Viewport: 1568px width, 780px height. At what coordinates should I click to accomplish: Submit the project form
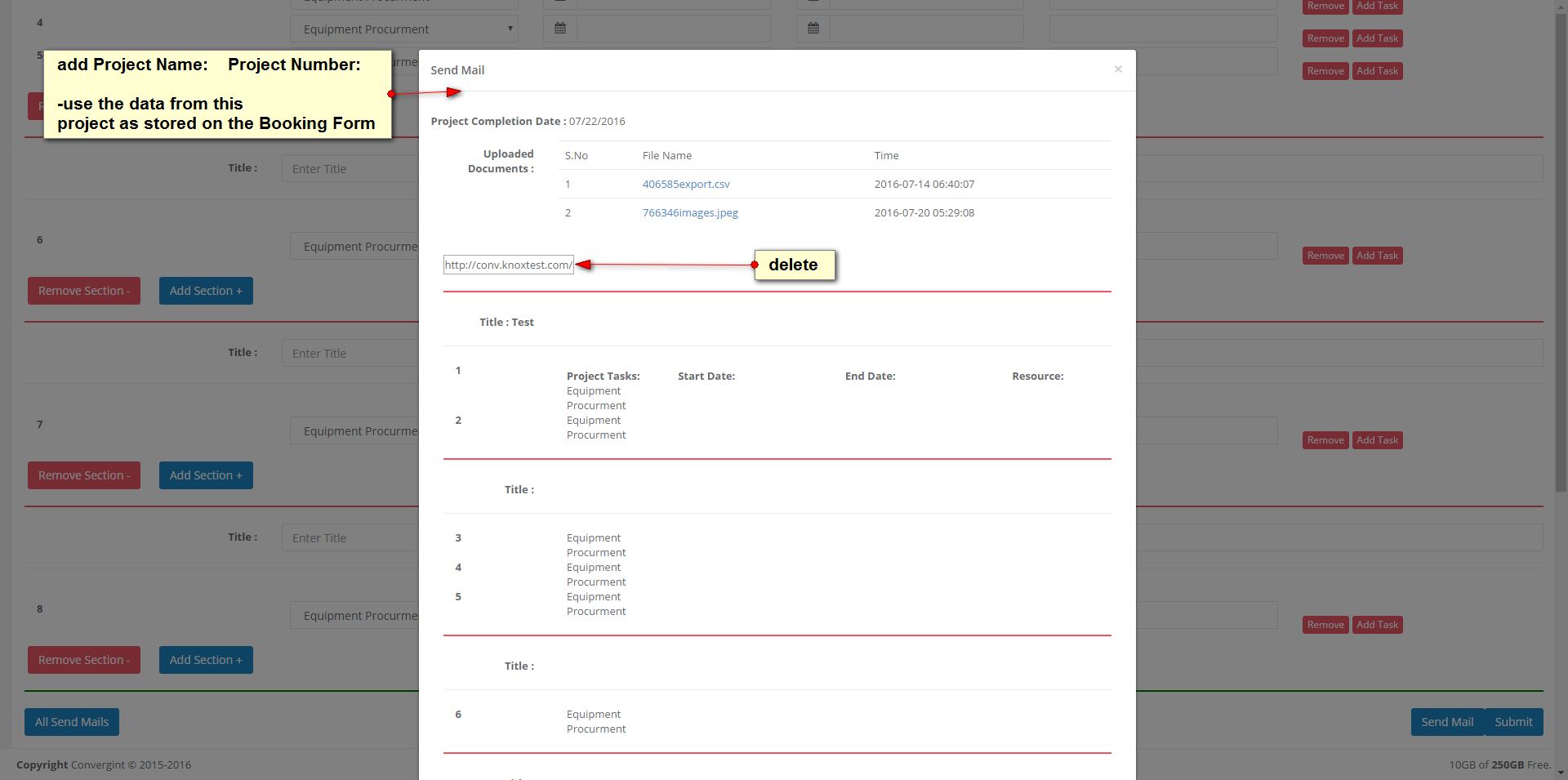point(1513,722)
